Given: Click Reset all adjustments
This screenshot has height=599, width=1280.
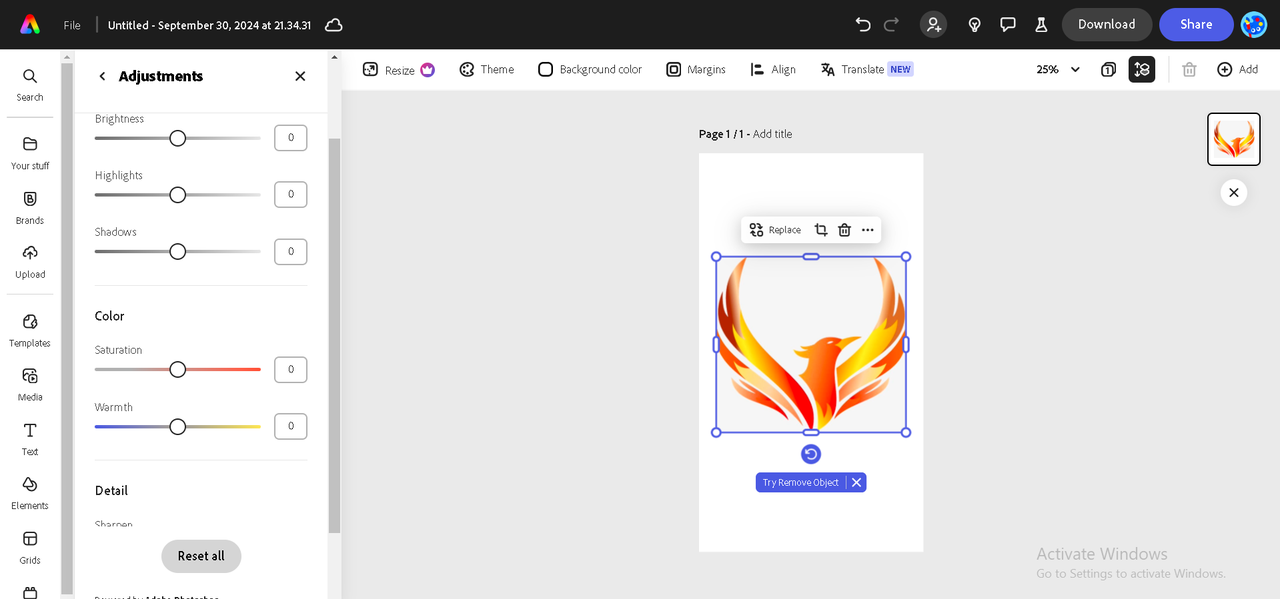Looking at the screenshot, I should 201,556.
